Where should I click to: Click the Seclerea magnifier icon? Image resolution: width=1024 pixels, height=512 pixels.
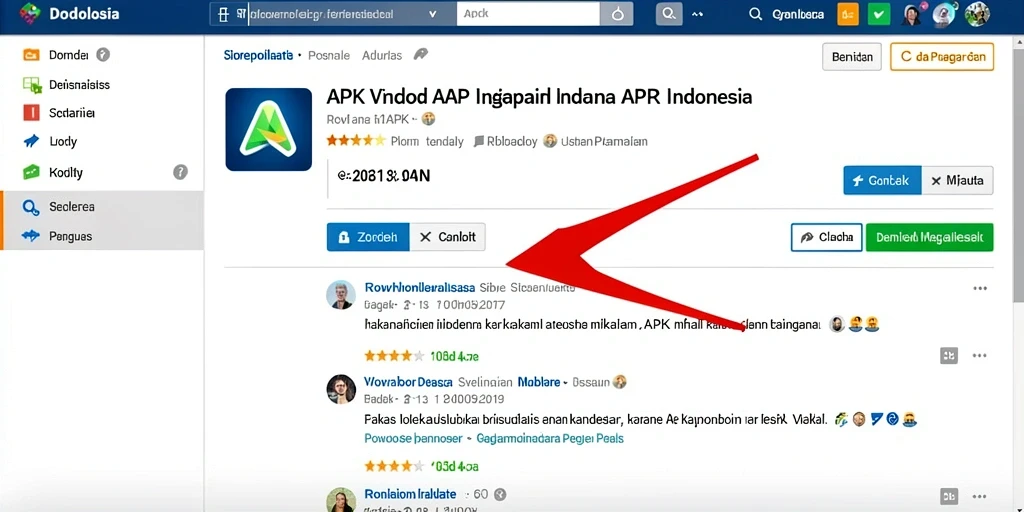[31, 207]
